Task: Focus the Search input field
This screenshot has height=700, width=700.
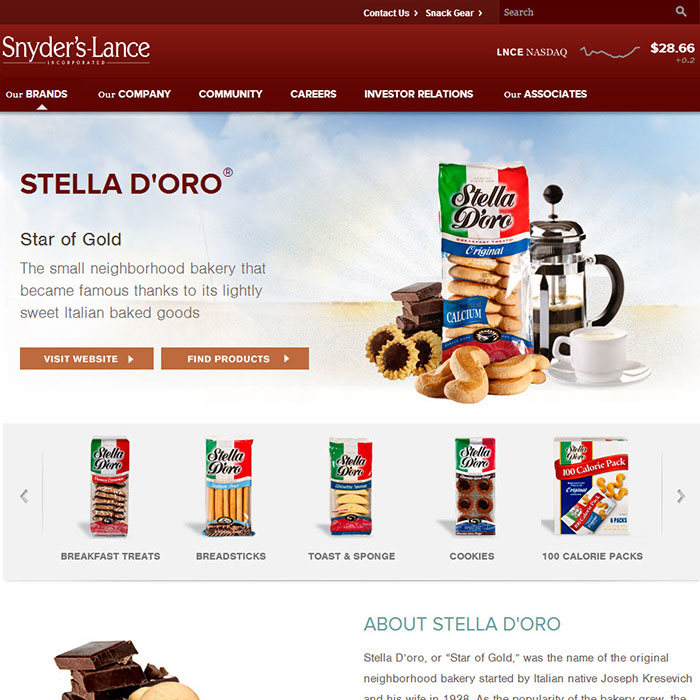Action: [585, 12]
